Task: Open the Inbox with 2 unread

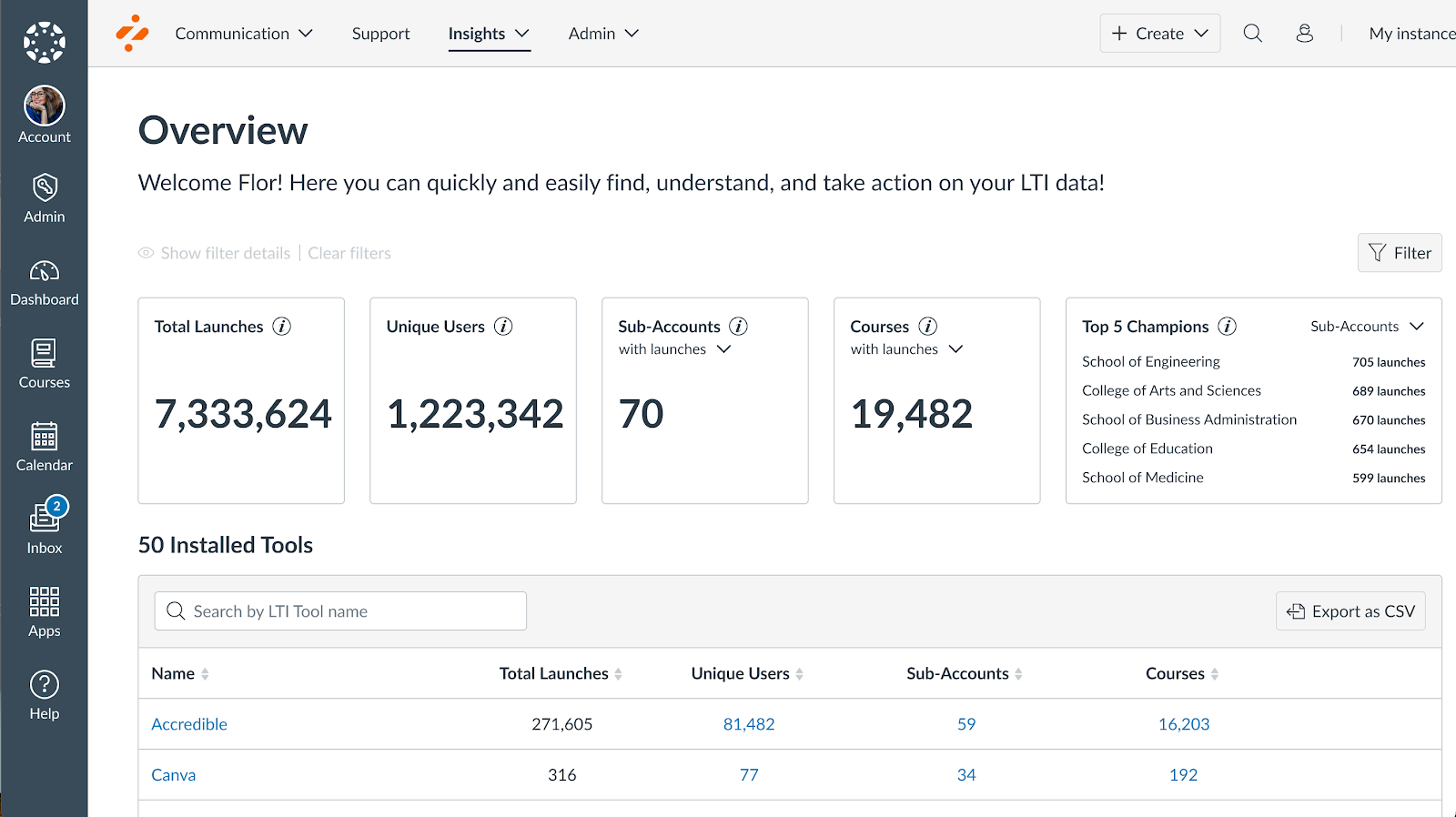Action: (x=44, y=528)
